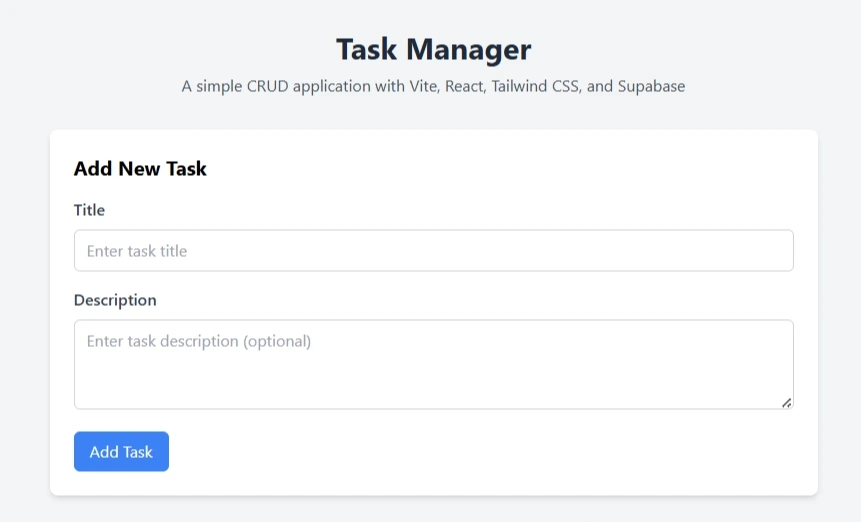The height and width of the screenshot is (522, 861).
Task: Click the Title input field
Action: tap(433, 251)
